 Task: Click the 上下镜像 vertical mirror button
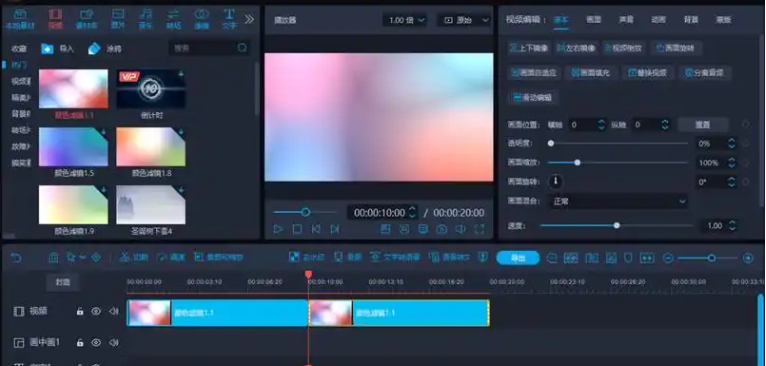tap(529, 48)
